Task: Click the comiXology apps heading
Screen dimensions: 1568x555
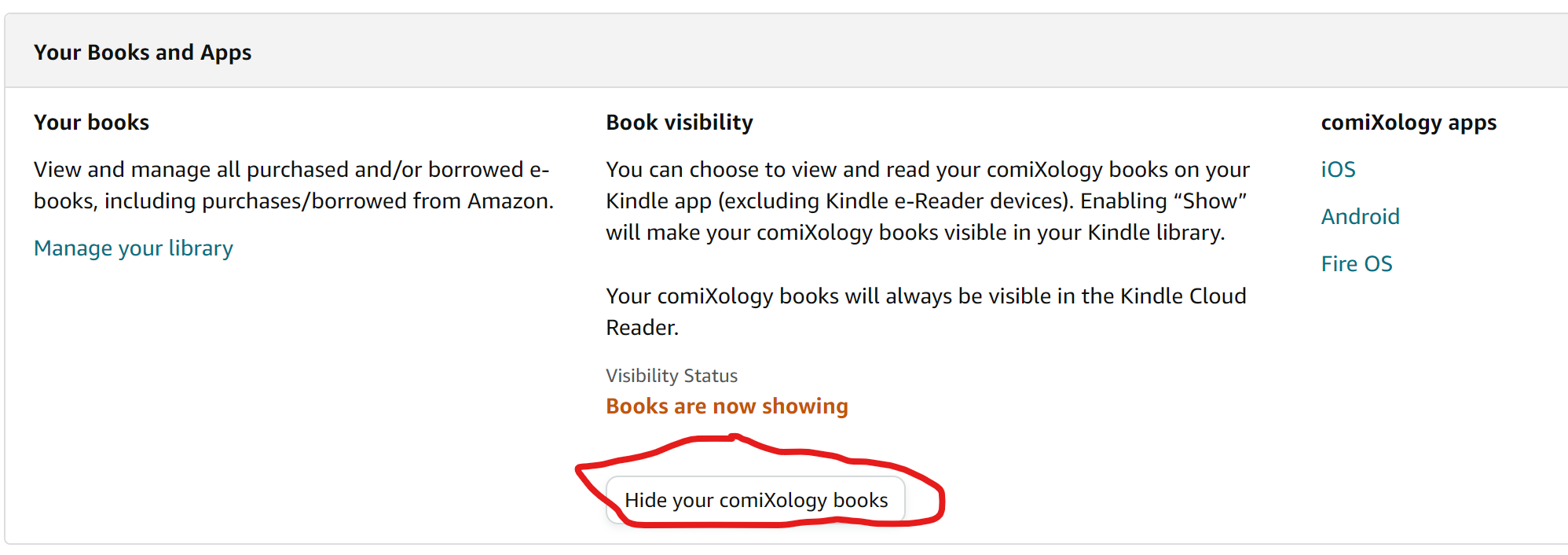Action: (1408, 123)
